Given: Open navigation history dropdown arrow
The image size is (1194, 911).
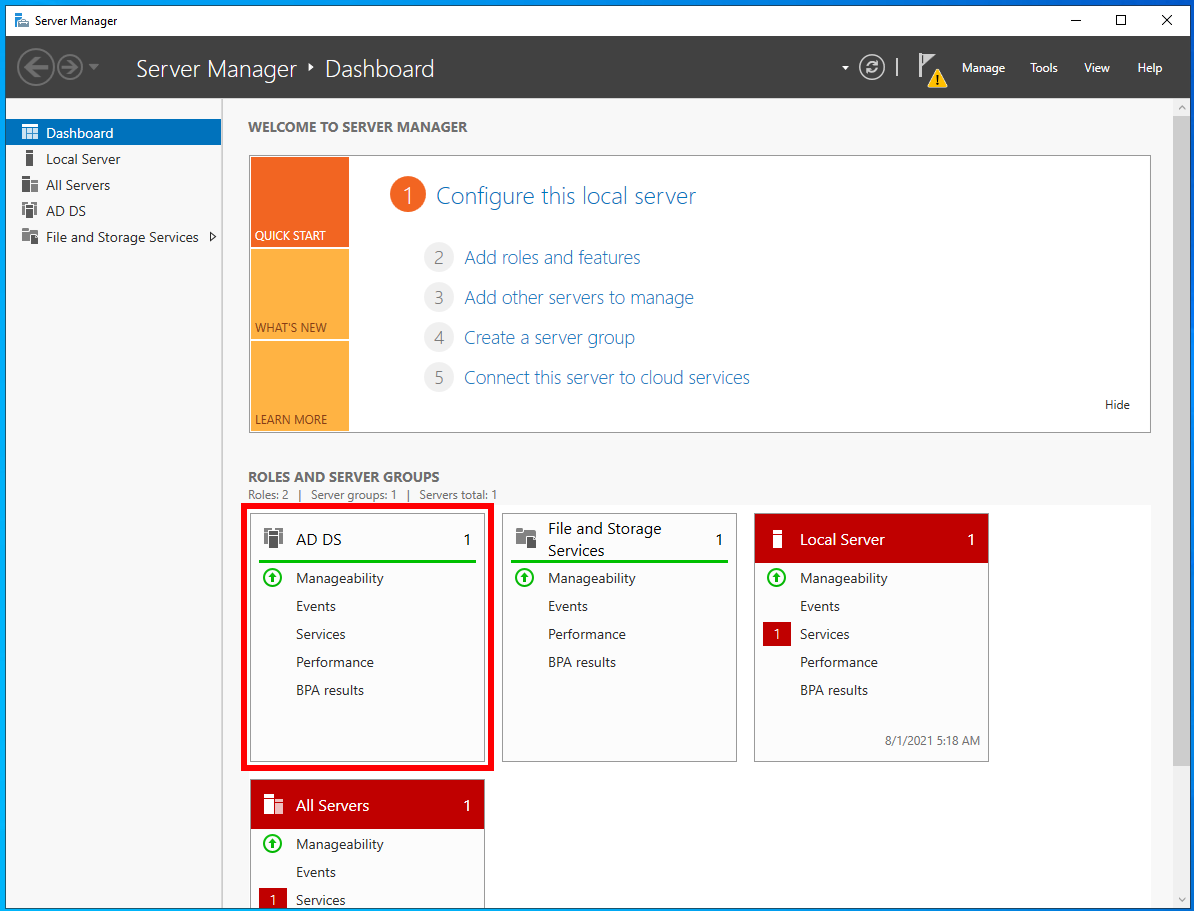Looking at the screenshot, I should tap(94, 68).
